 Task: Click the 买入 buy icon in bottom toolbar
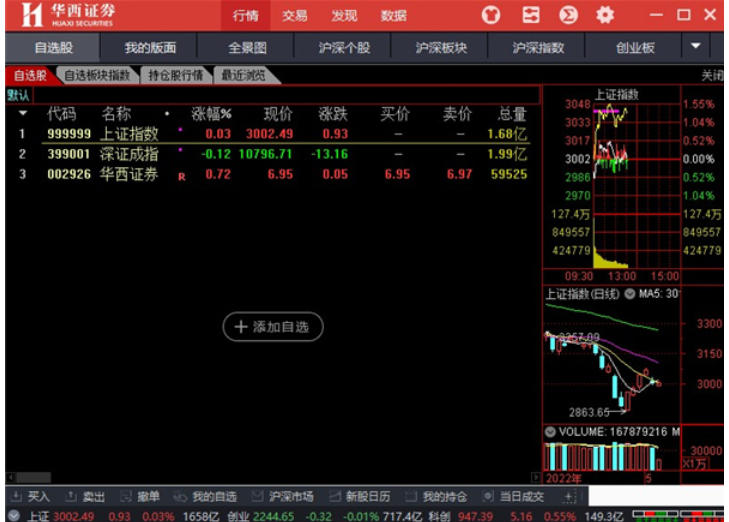point(16,497)
